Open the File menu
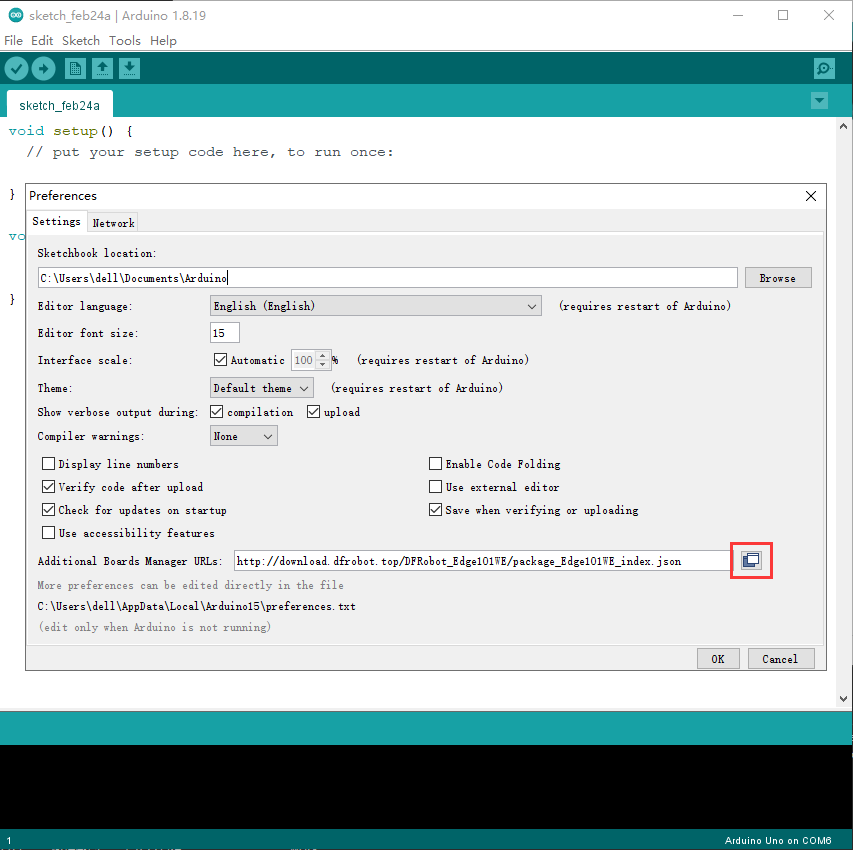 [x=14, y=41]
